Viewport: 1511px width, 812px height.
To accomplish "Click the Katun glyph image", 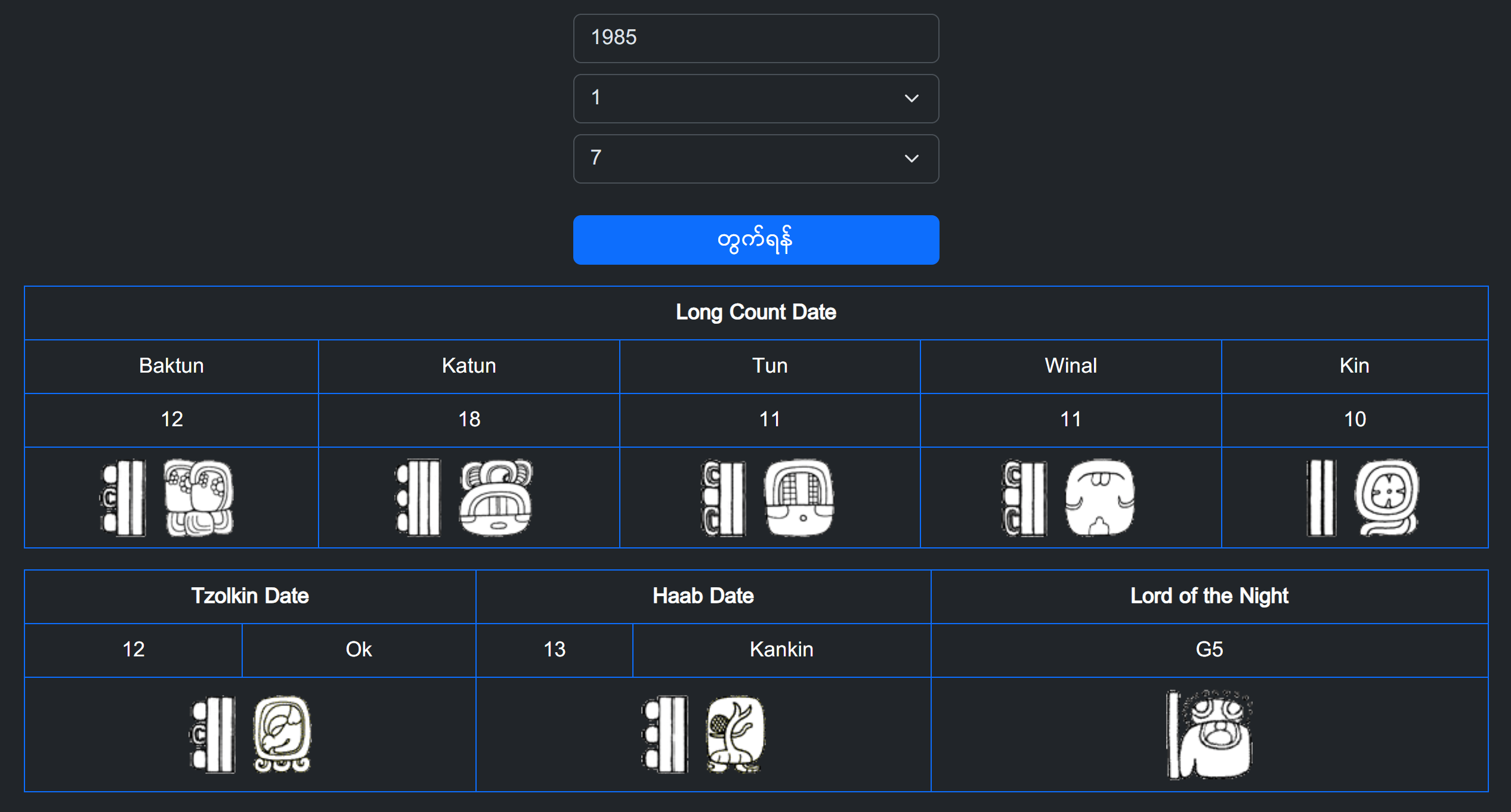I will (496, 498).
